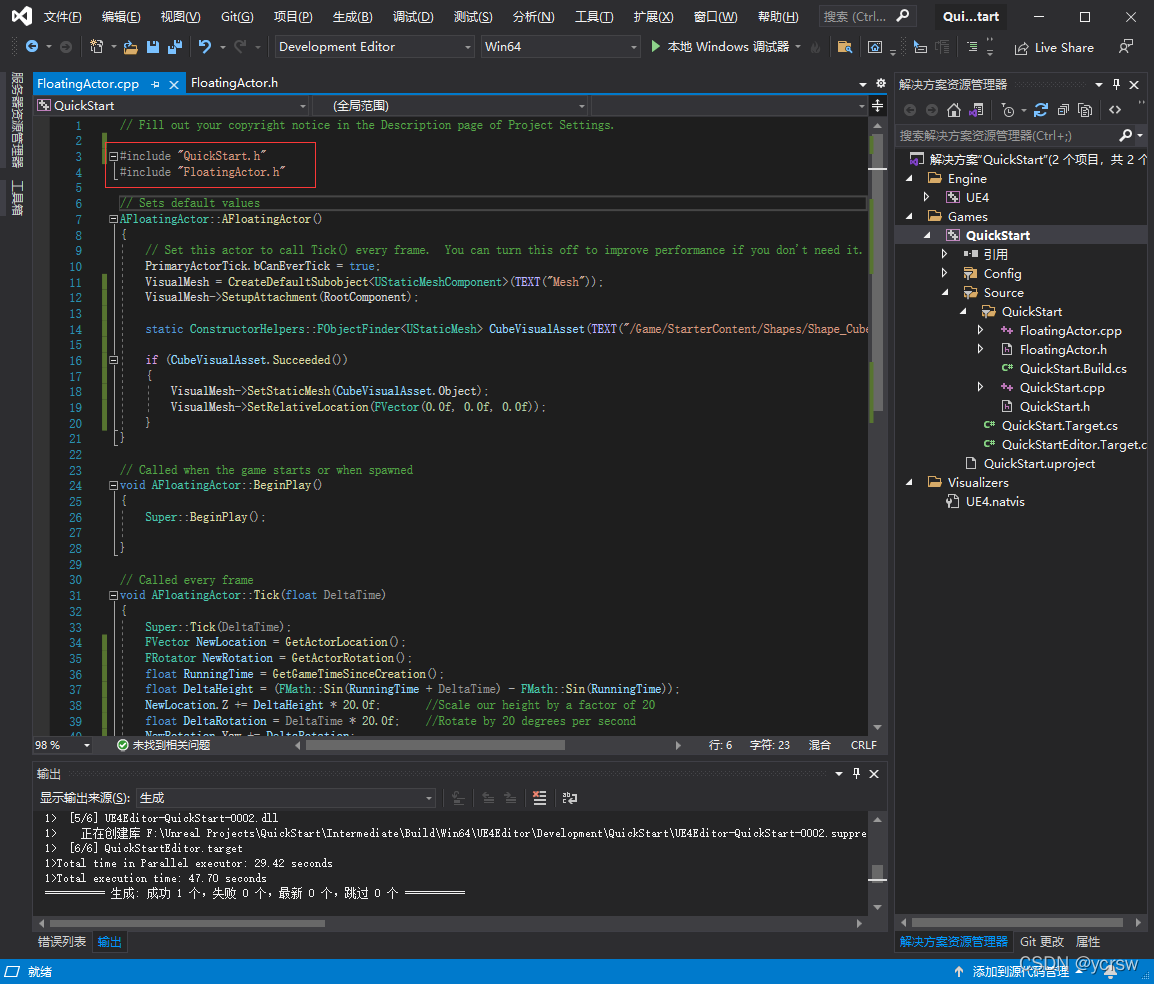Pin the FloatingActor.cpp tab
The image size is (1154, 984).
pyautogui.click(x=155, y=85)
